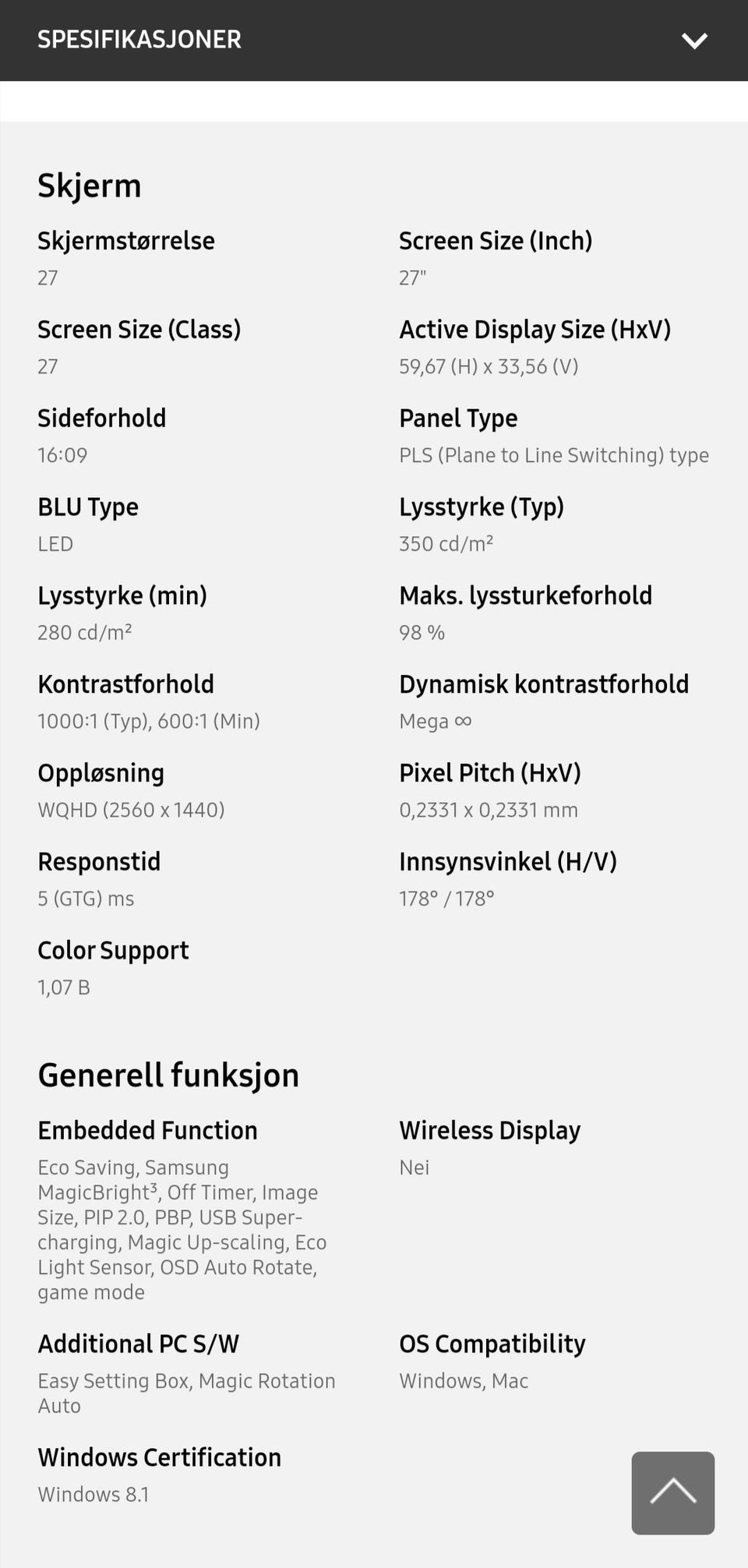748x1568 pixels.
Task: Click the Lysstyrke (Typ) 350 cd/m² value
Action: coord(446,544)
